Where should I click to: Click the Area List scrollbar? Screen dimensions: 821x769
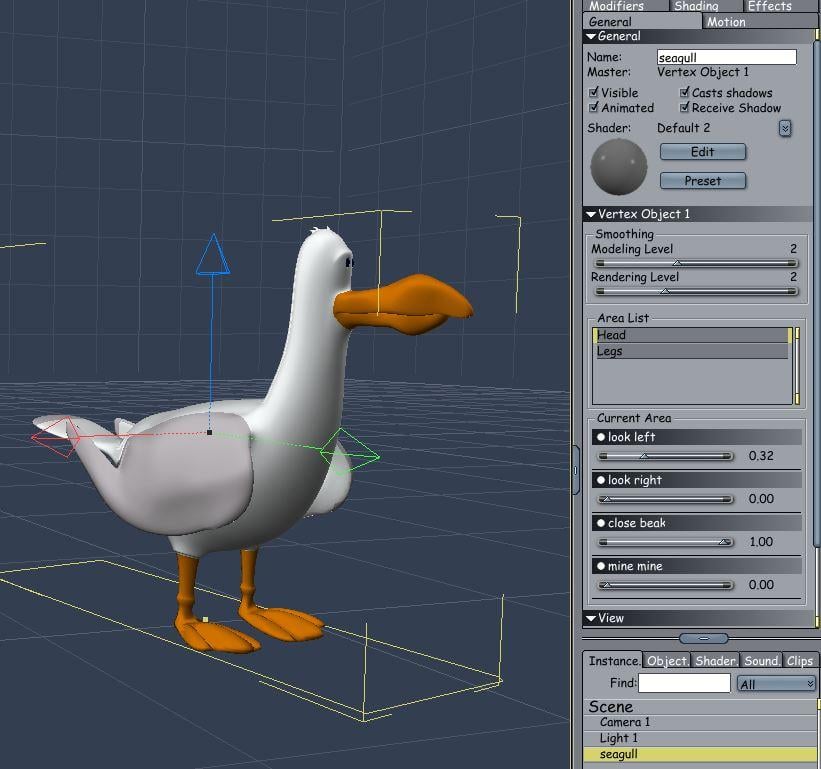(x=797, y=366)
